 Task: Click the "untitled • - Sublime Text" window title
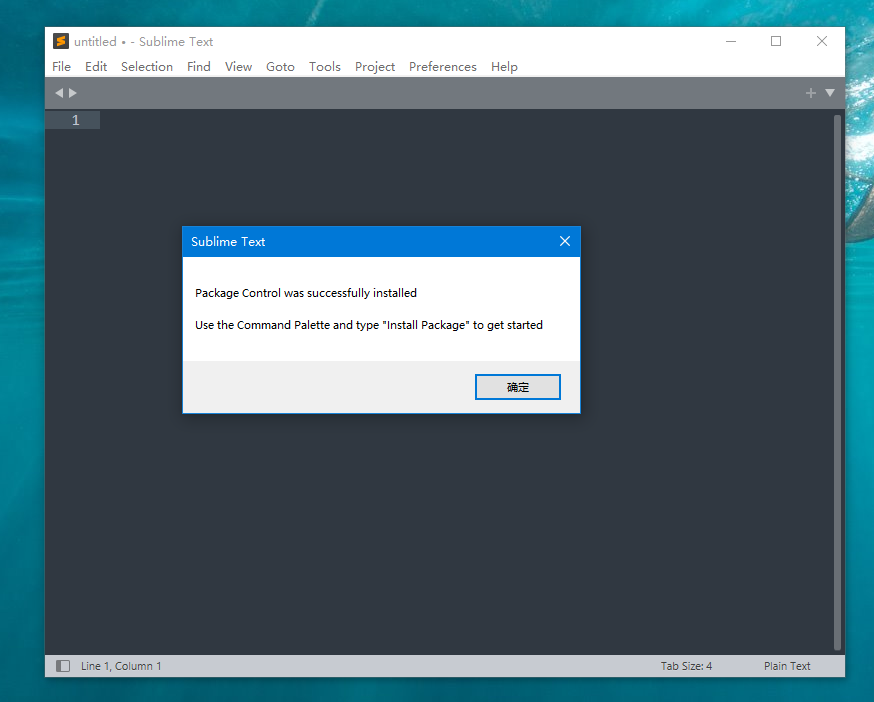pos(143,42)
